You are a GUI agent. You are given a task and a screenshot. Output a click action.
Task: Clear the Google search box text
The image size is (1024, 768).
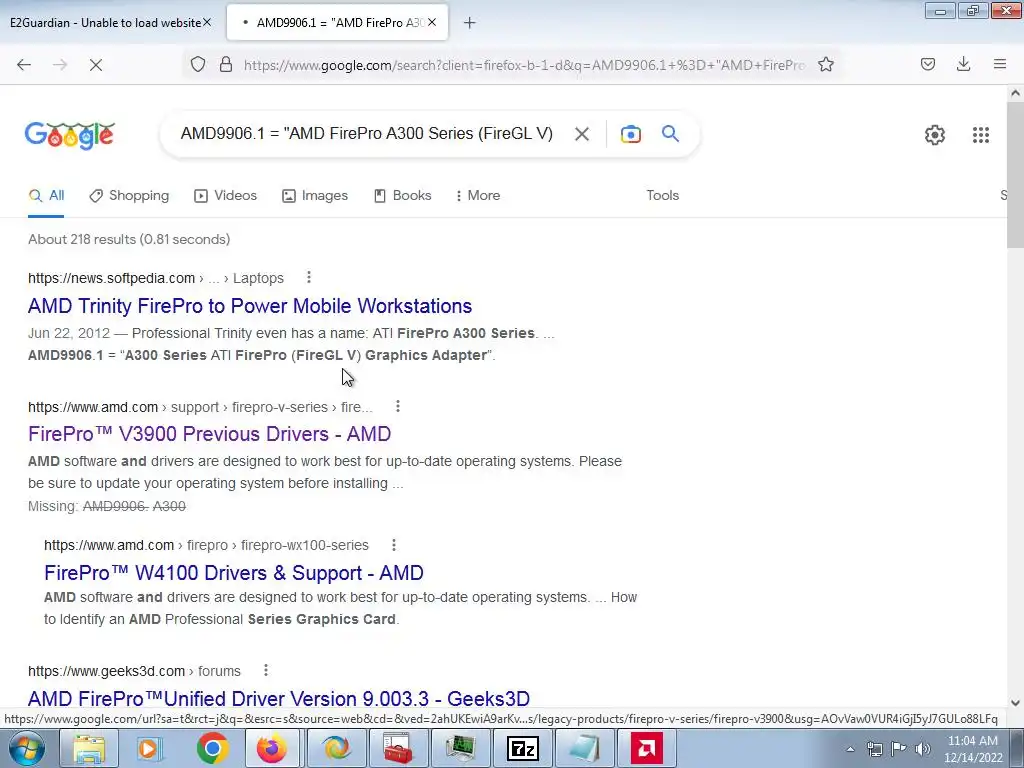pos(582,134)
